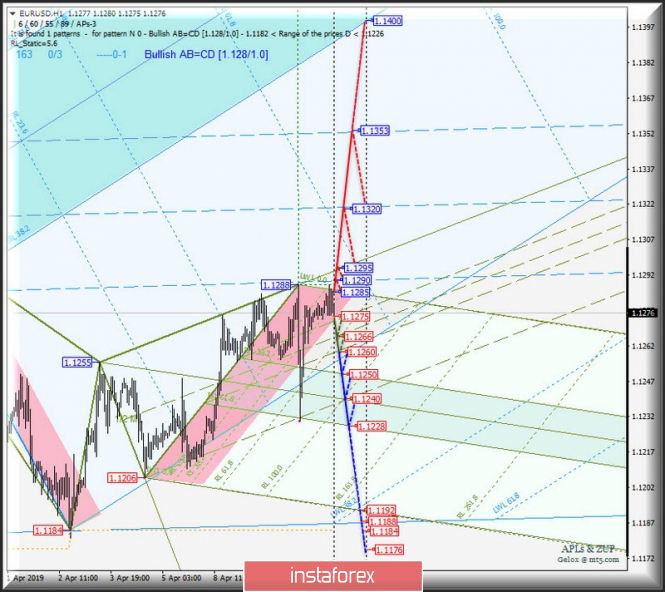The height and width of the screenshot is (592, 665).
Task: Select the red 1.1250 price label
Action: (x=363, y=375)
